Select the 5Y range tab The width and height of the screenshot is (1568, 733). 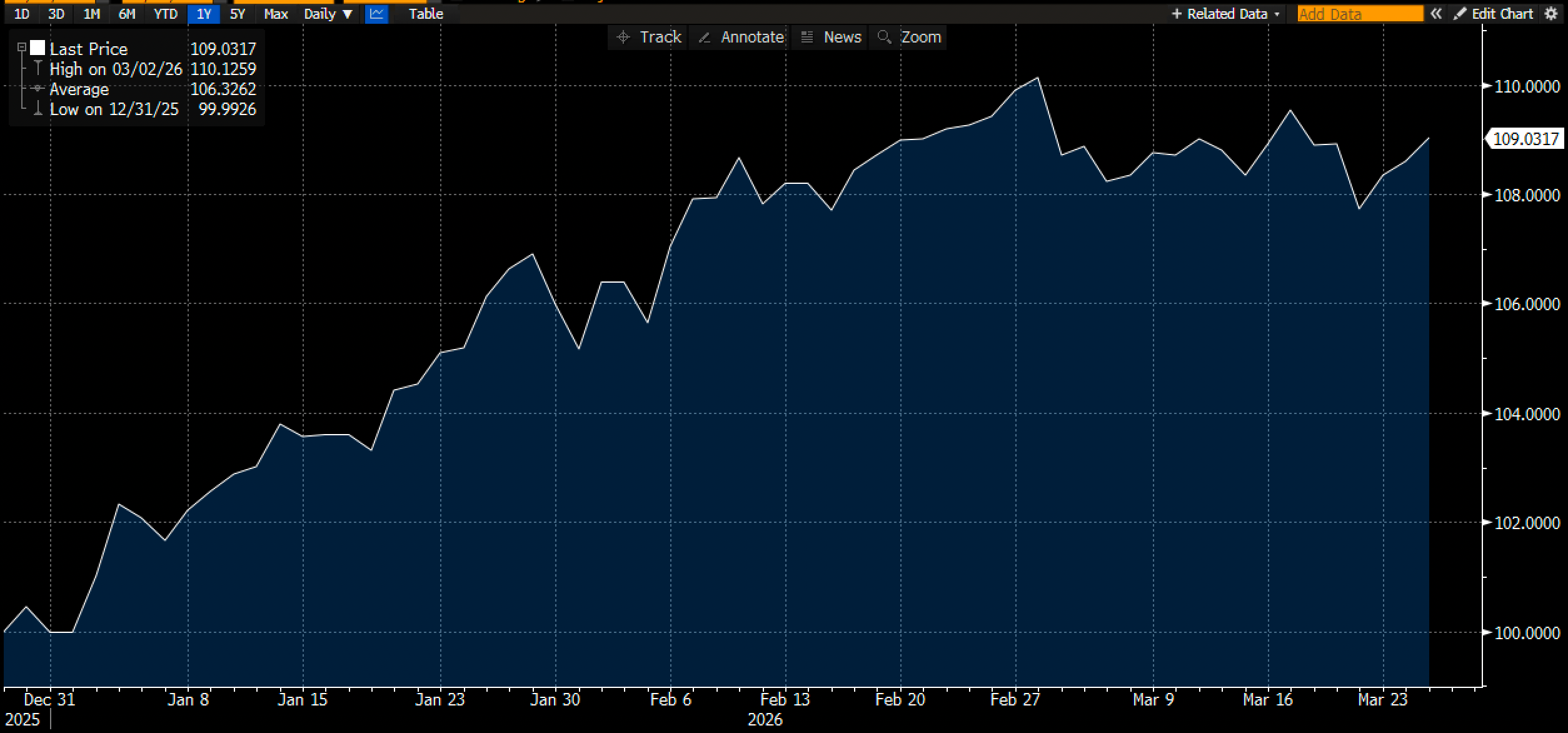tap(238, 14)
